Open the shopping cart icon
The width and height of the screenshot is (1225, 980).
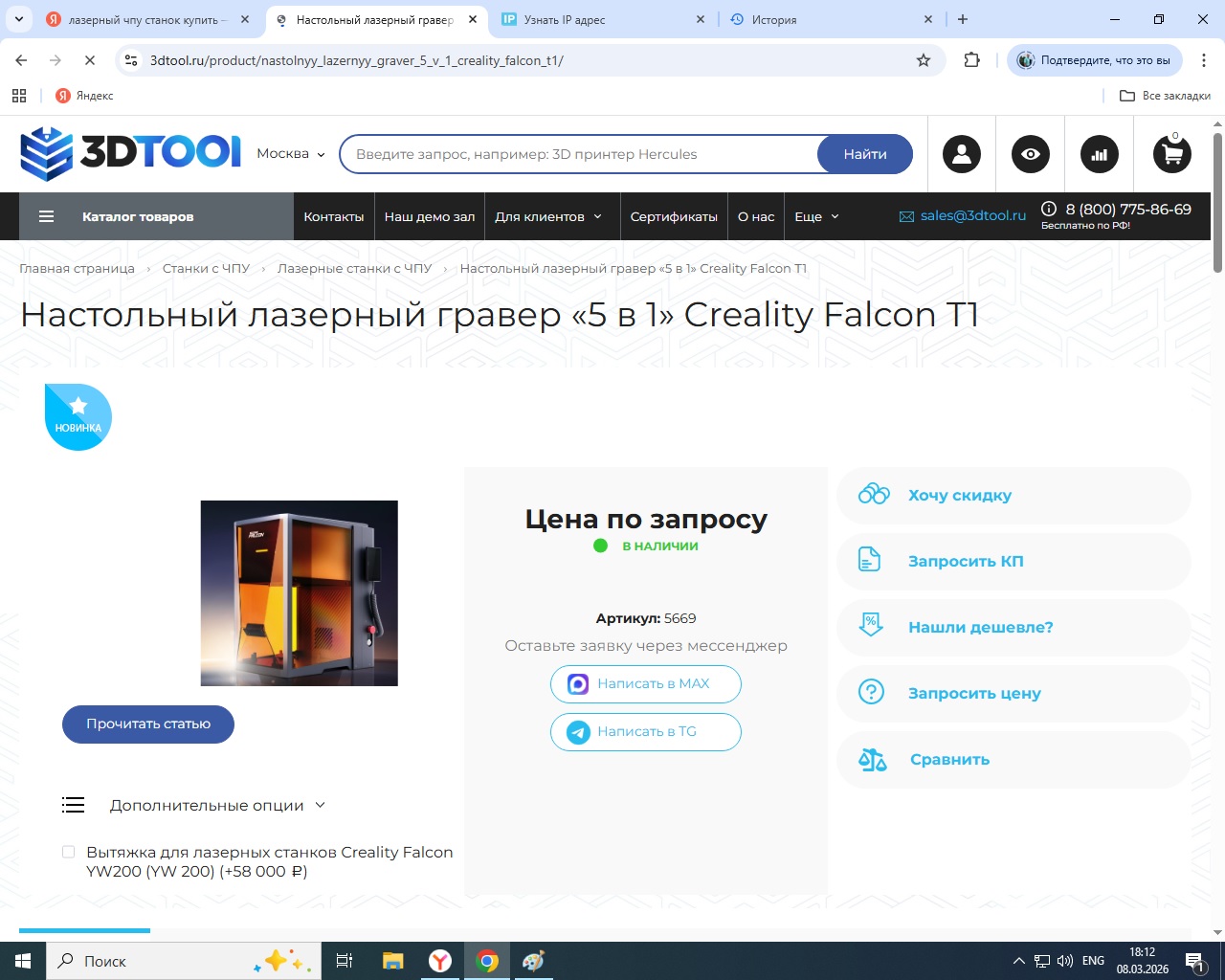tap(1171, 153)
